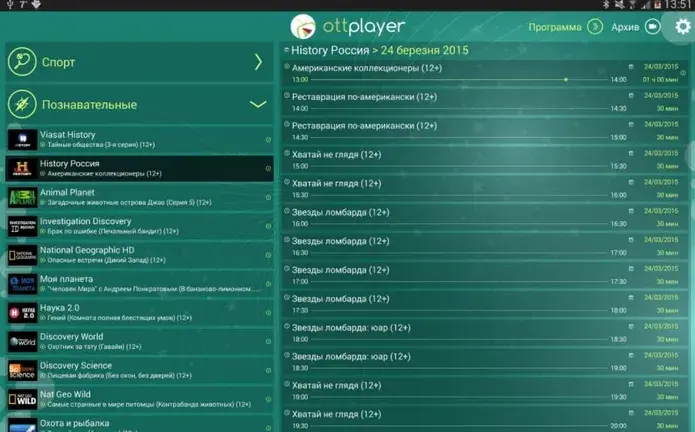Click the Познавательные compass category icon
Screen dimensions: 695x432
click(x=22, y=105)
